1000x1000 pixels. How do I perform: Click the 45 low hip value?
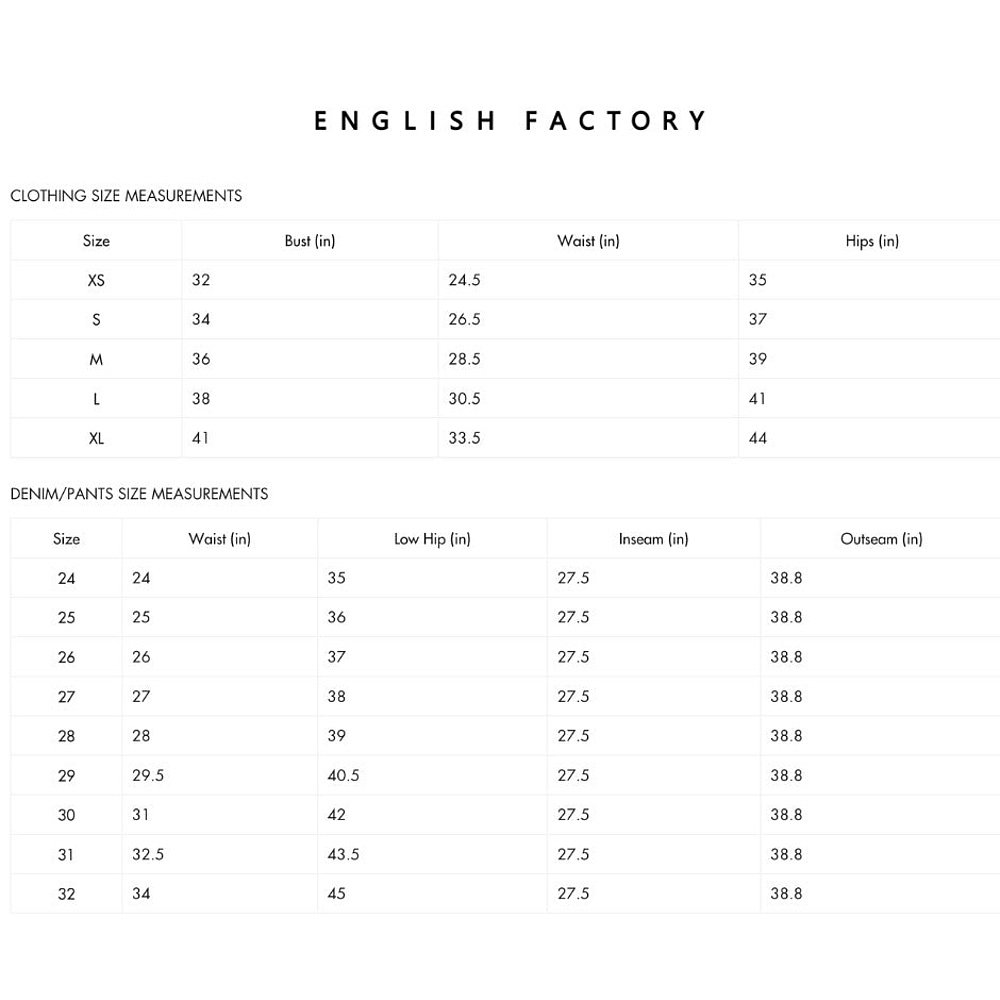coord(337,894)
